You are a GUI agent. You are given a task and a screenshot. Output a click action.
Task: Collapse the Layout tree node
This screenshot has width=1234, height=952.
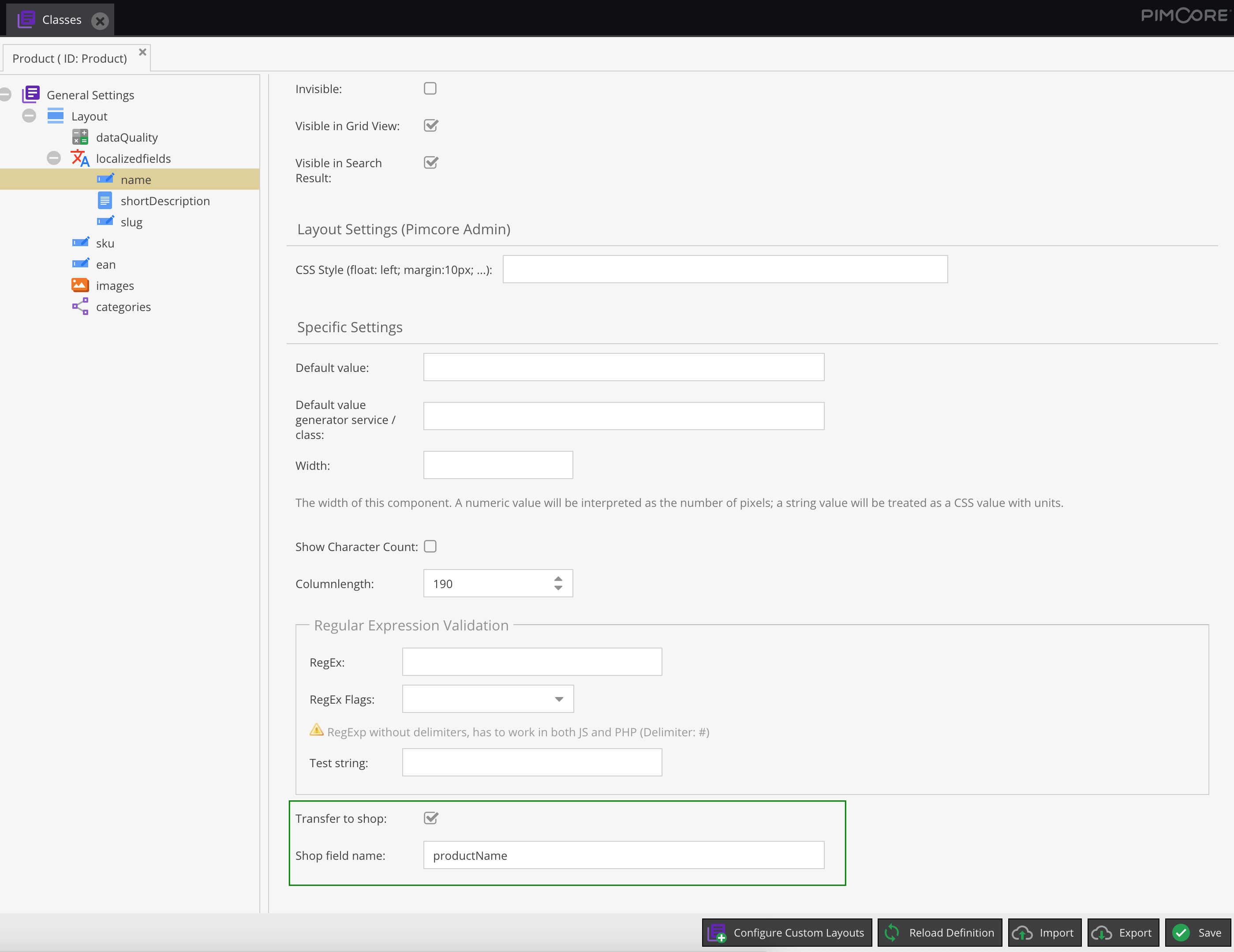[x=29, y=116]
